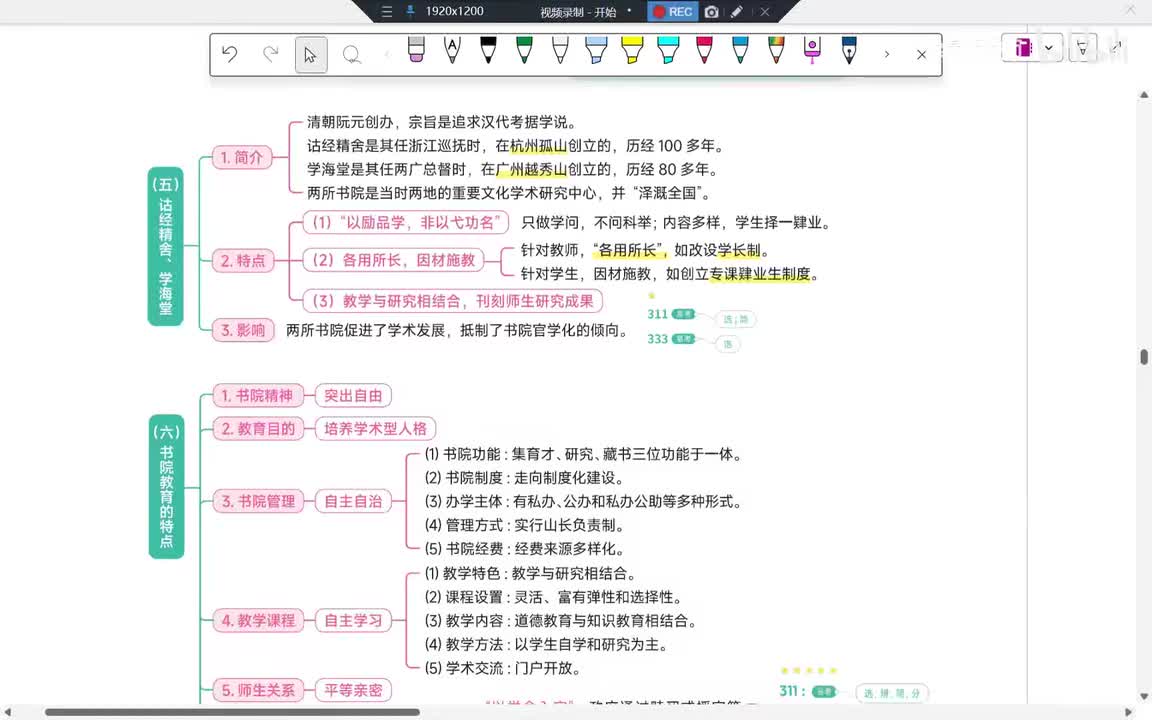Viewport: 1152px width, 720px height.
Task: Click line (5) 学术交流：门户开放
Action: [503, 669]
